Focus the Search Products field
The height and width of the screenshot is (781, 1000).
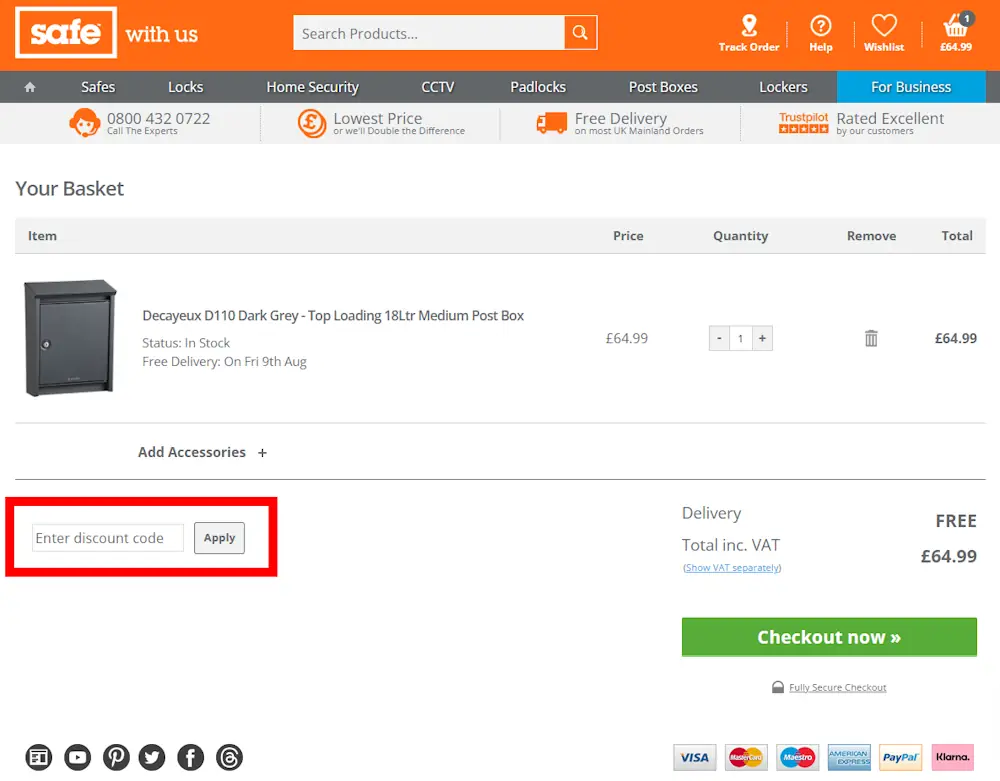click(x=429, y=33)
